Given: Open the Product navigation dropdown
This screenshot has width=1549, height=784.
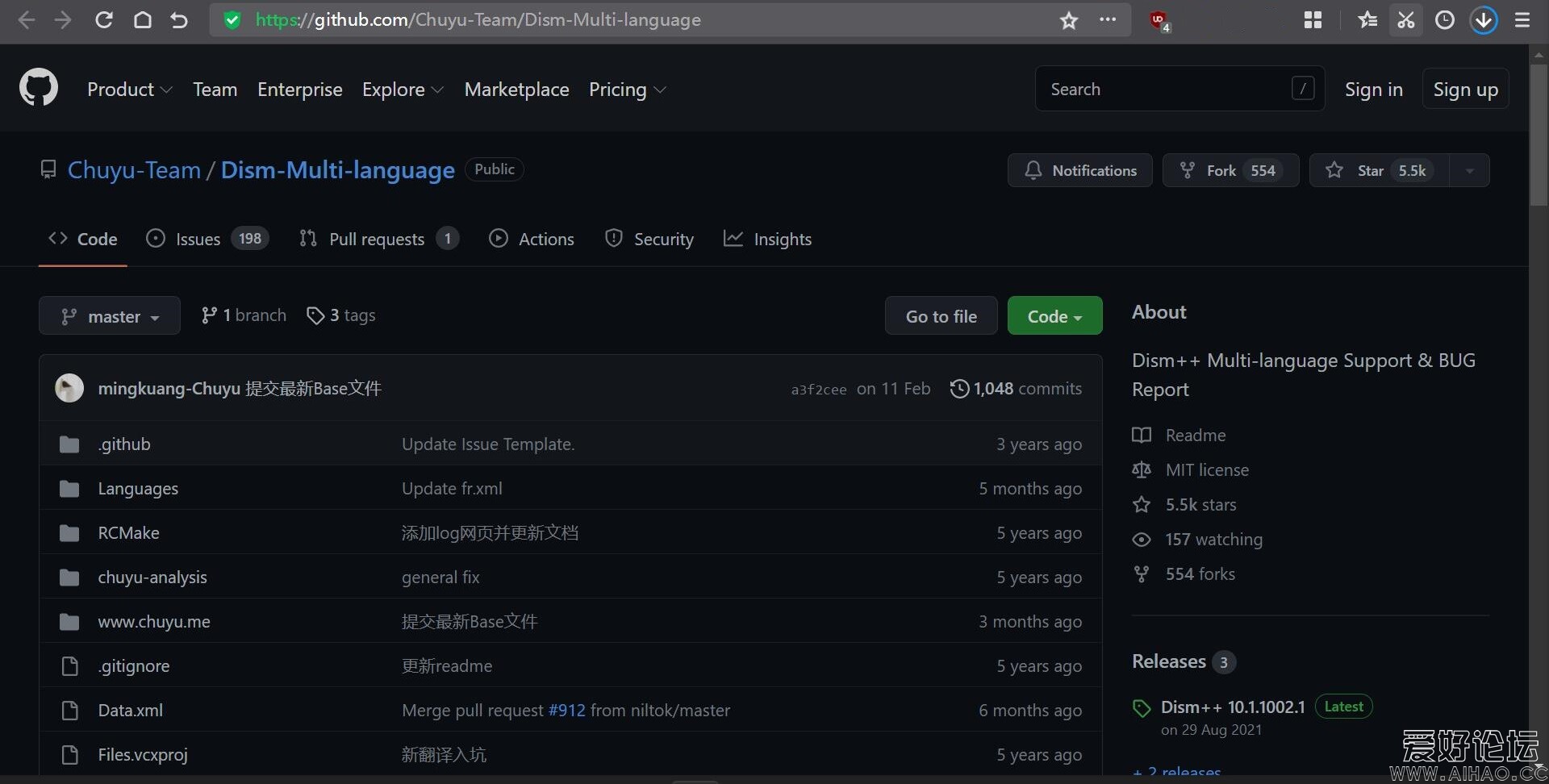Looking at the screenshot, I should point(129,90).
